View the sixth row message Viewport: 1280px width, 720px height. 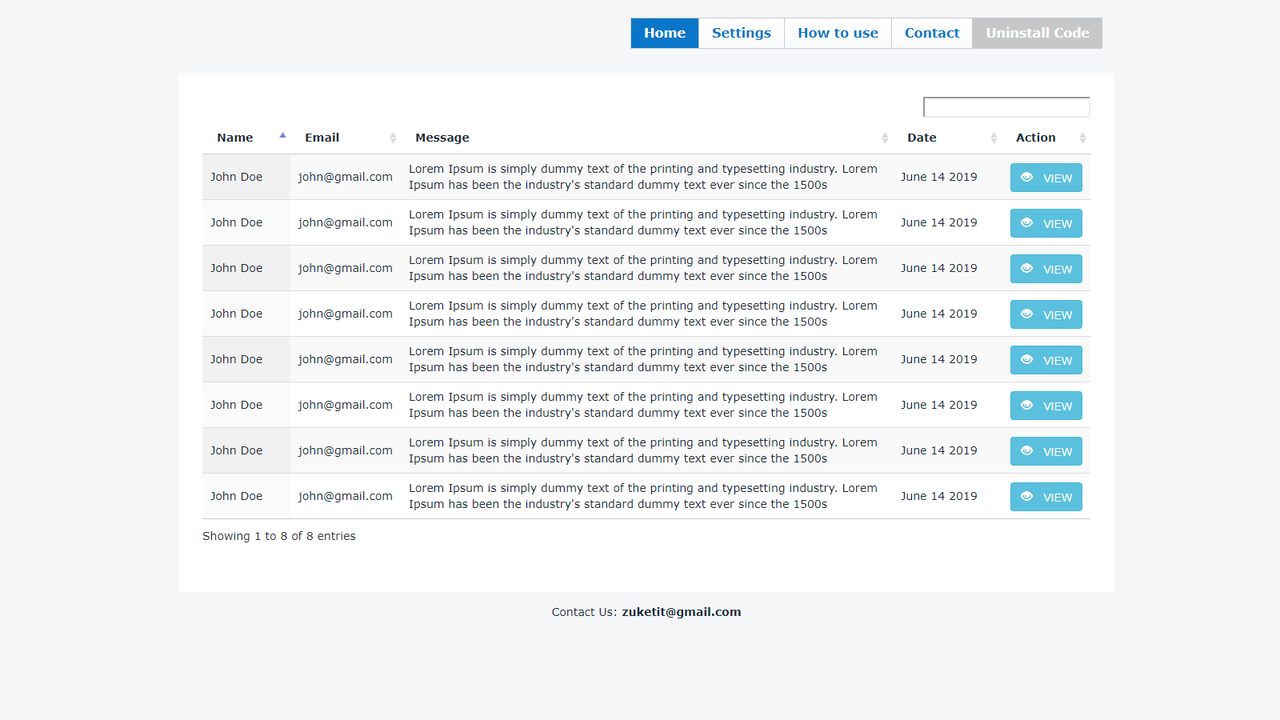point(1046,405)
